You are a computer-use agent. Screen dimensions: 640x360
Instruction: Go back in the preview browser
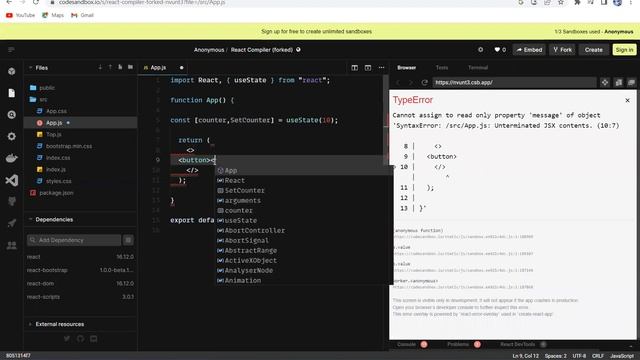pos(398,82)
